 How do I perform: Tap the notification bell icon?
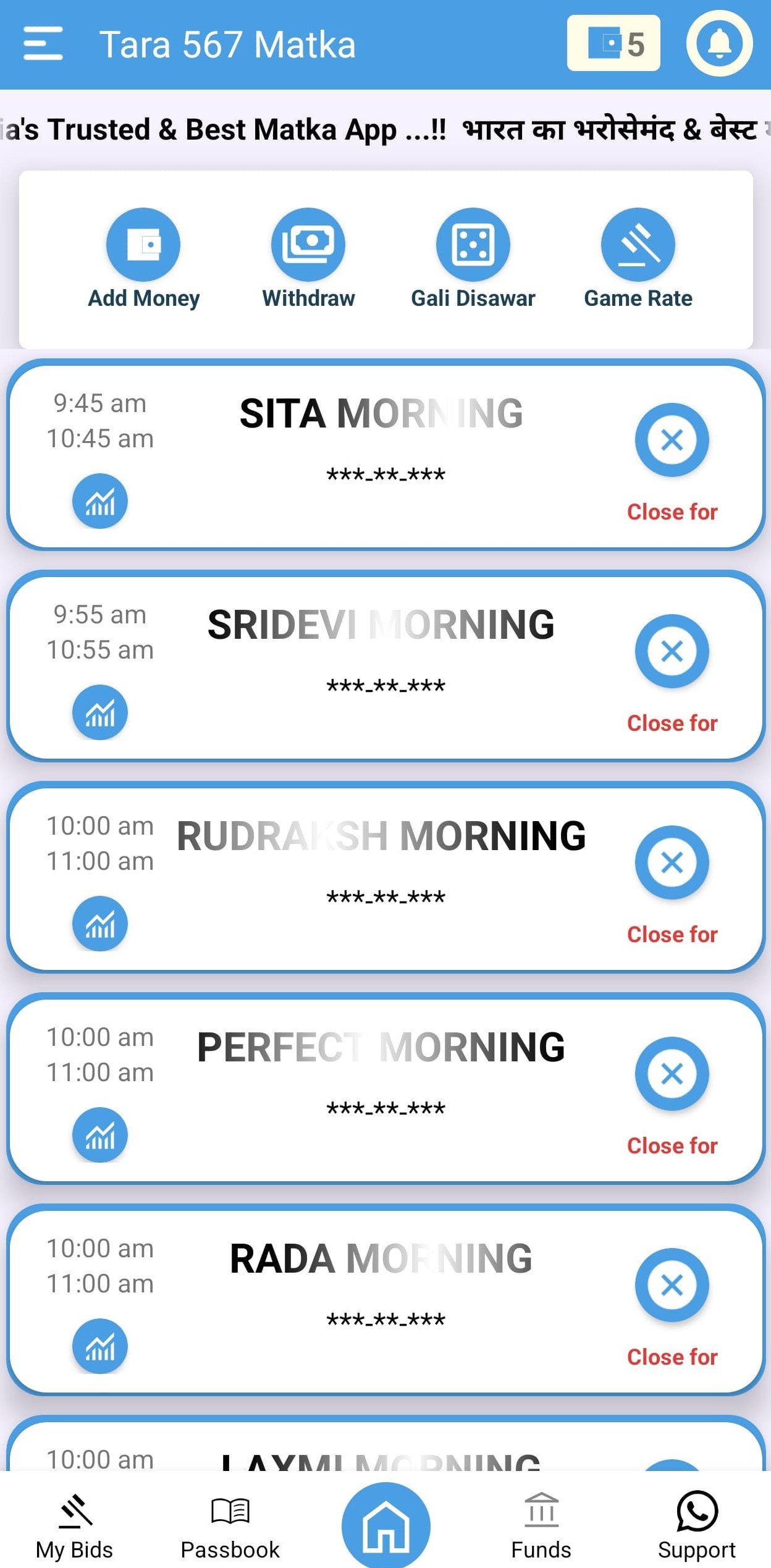point(719,44)
